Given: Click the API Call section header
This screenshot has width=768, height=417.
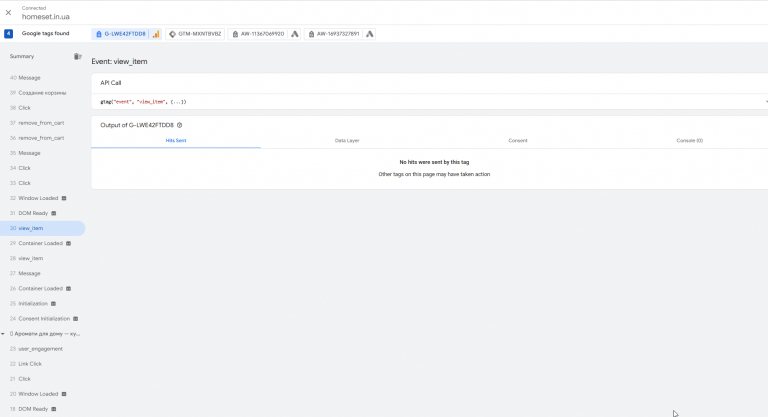Looking at the screenshot, I should [111, 83].
